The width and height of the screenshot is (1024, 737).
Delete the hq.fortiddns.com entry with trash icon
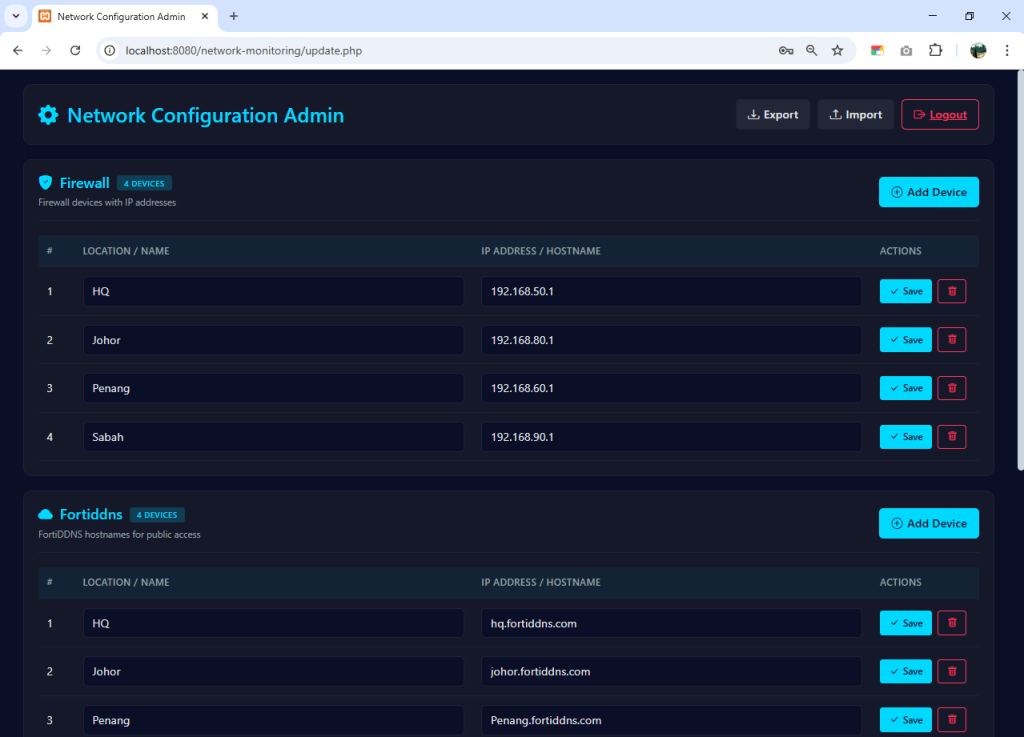coord(951,623)
